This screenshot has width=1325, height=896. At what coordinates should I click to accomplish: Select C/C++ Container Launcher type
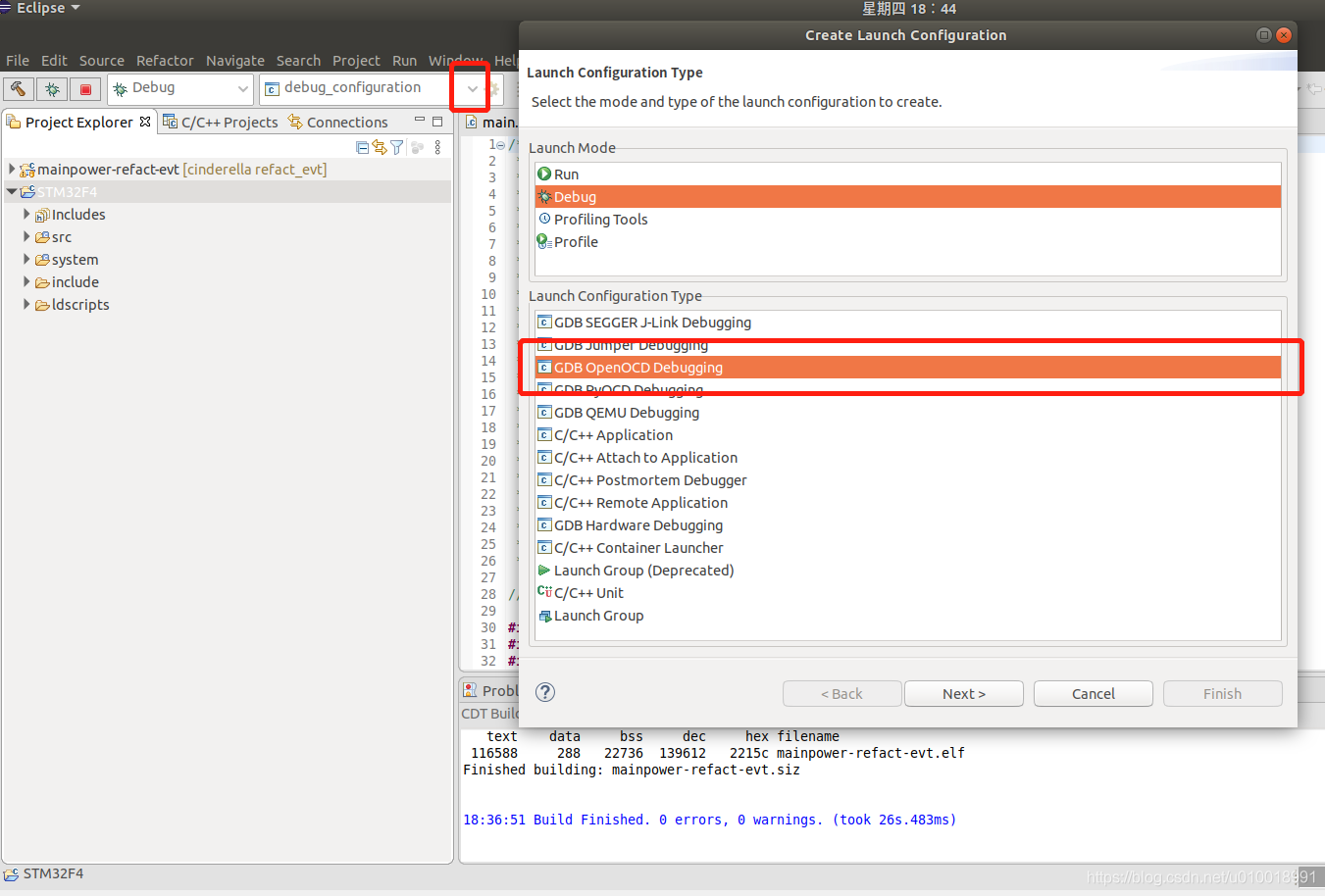(x=908, y=547)
